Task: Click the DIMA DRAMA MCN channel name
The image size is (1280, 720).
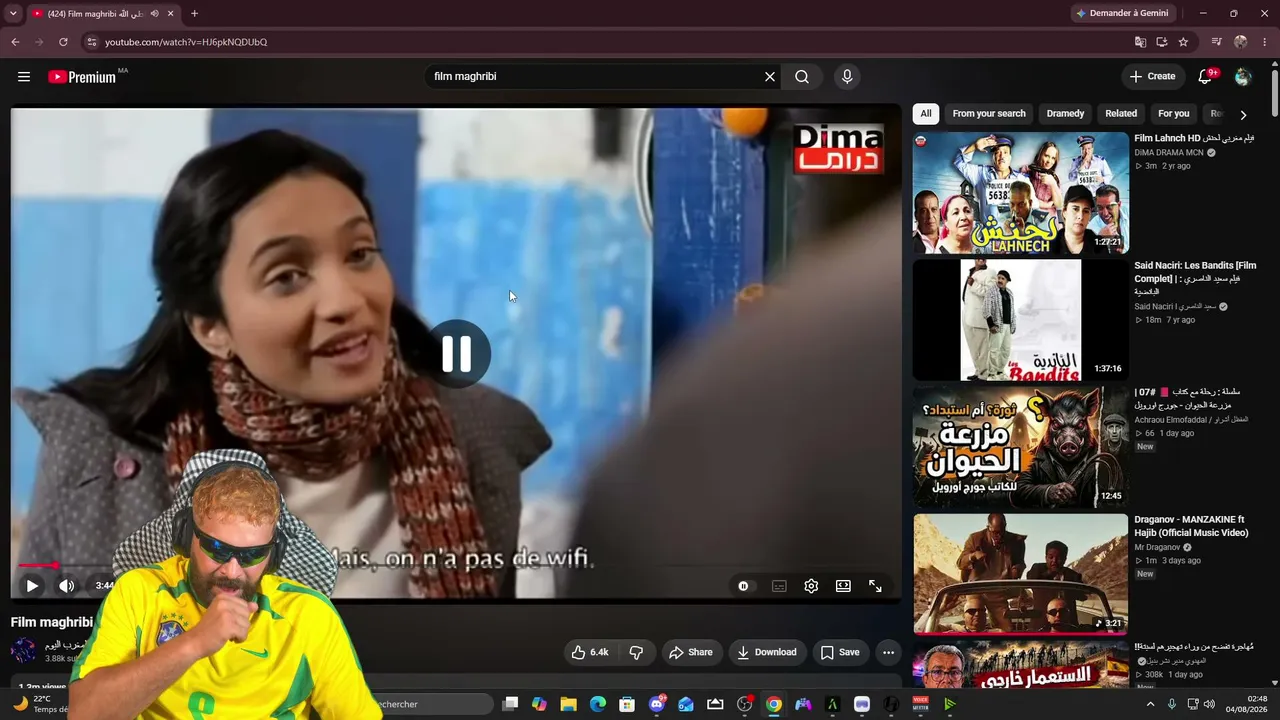Action: [x=1169, y=153]
